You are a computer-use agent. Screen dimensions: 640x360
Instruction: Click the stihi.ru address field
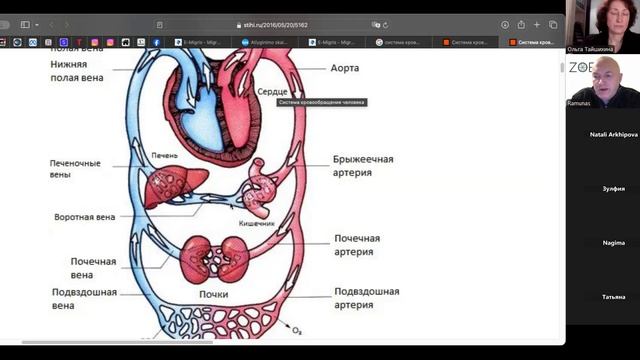(x=272, y=25)
